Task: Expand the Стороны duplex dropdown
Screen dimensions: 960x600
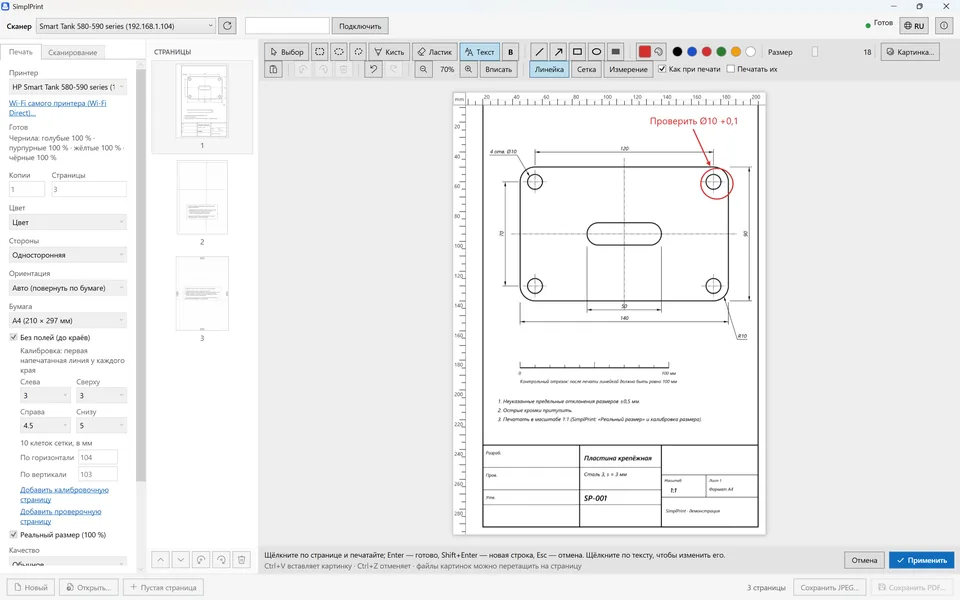Action: pos(67,255)
